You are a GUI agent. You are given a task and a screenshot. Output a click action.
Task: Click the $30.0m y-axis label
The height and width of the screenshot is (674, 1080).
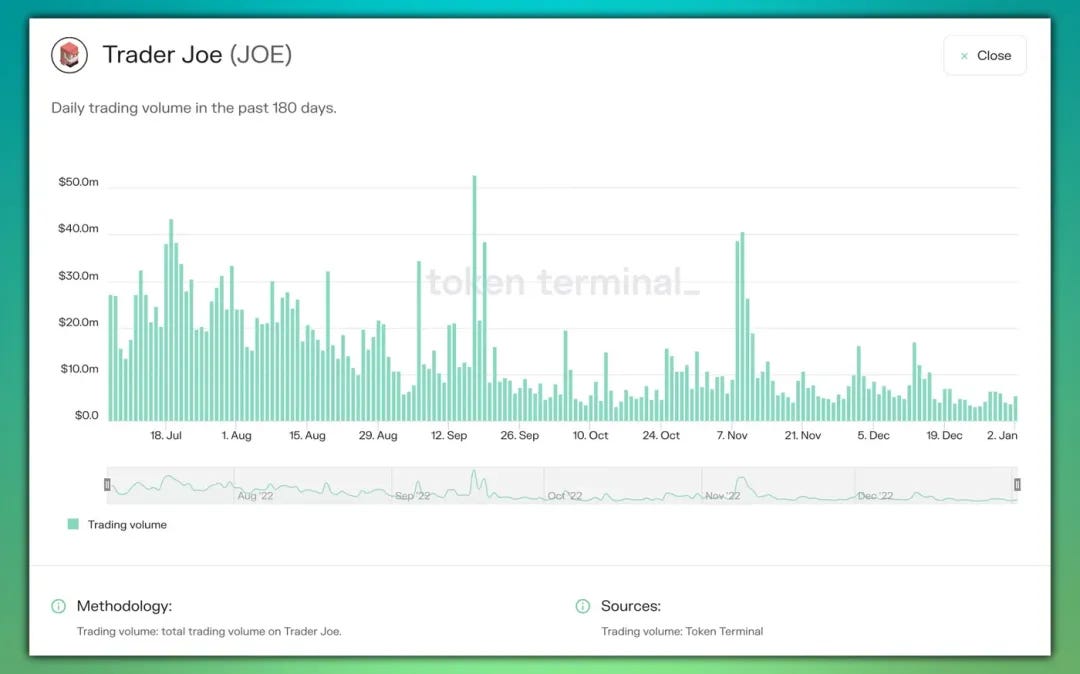[x=79, y=275]
